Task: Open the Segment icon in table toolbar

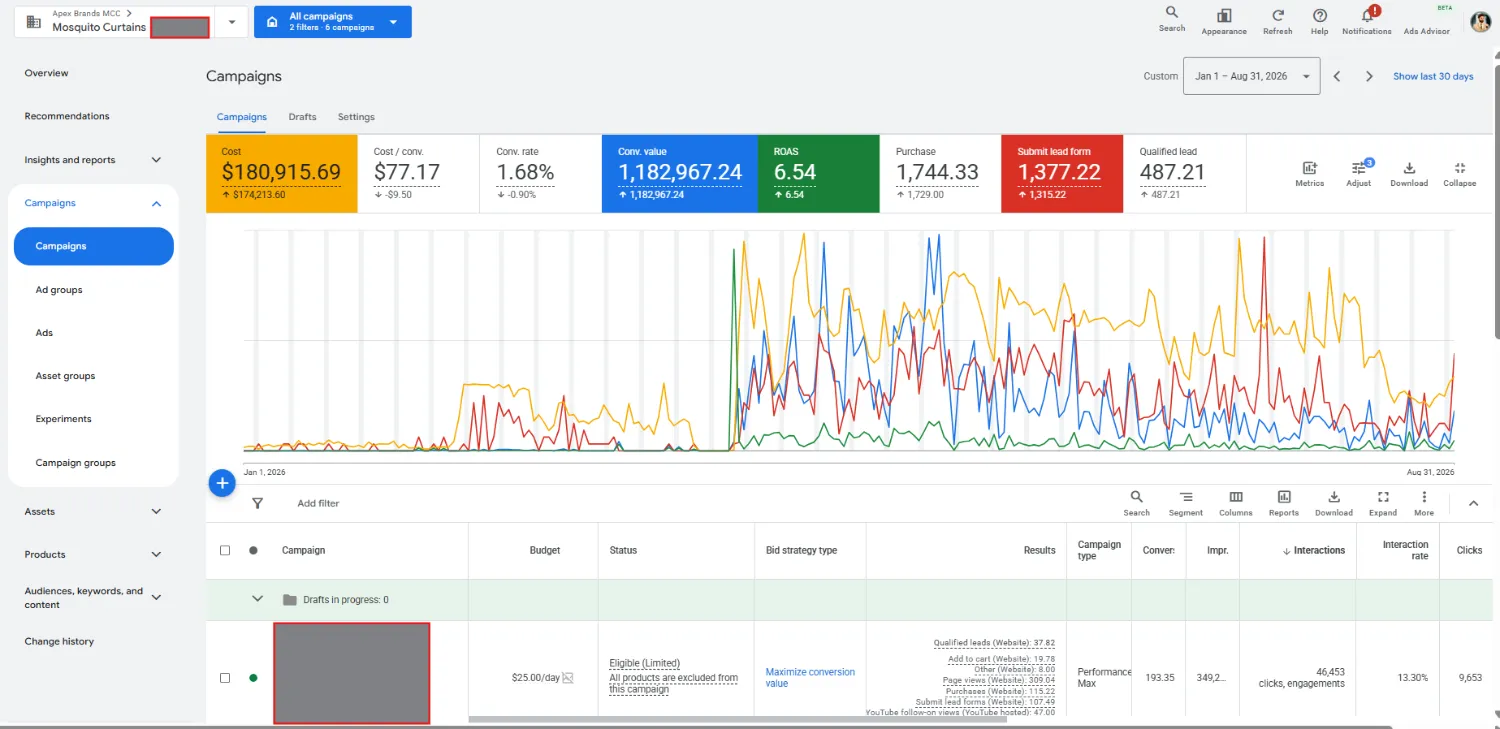Action: [x=1185, y=503]
